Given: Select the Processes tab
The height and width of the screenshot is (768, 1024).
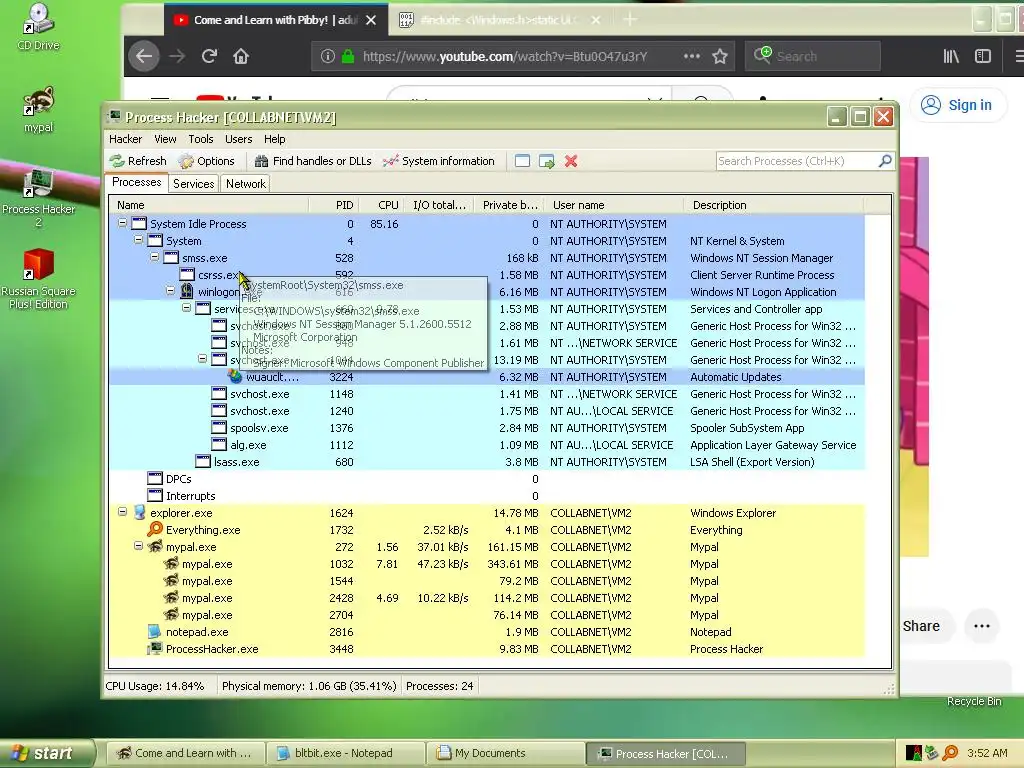Looking at the screenshot, I should [x=136, y=182].
